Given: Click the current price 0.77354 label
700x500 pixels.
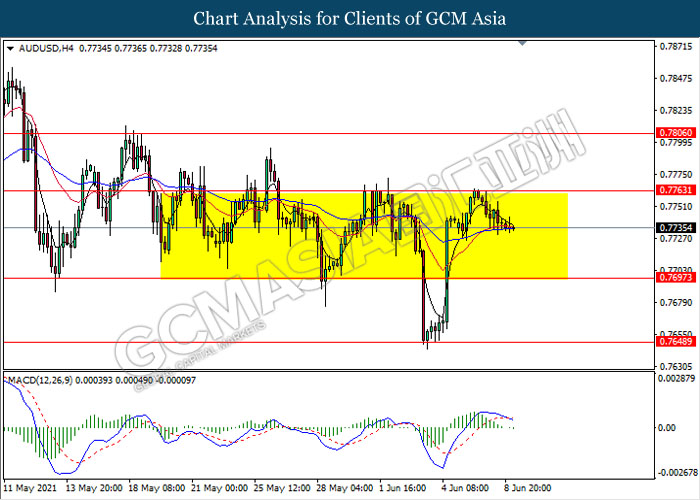Looking at the screenshot, I should (x=675, y=228).
